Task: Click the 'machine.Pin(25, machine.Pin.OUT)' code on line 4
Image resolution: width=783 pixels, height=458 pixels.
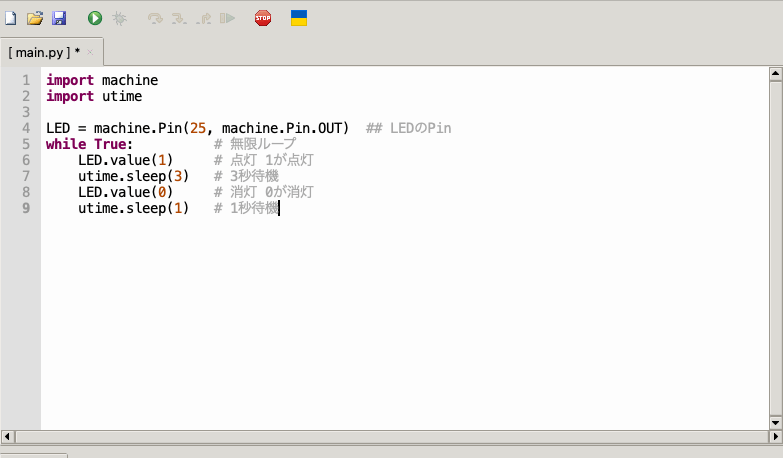Action: 221,128
